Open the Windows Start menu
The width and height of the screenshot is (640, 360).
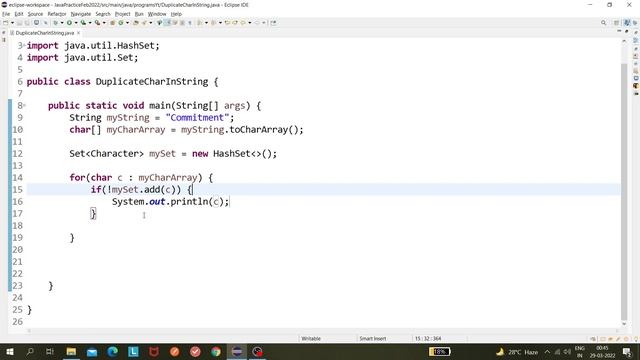[9, 351]
